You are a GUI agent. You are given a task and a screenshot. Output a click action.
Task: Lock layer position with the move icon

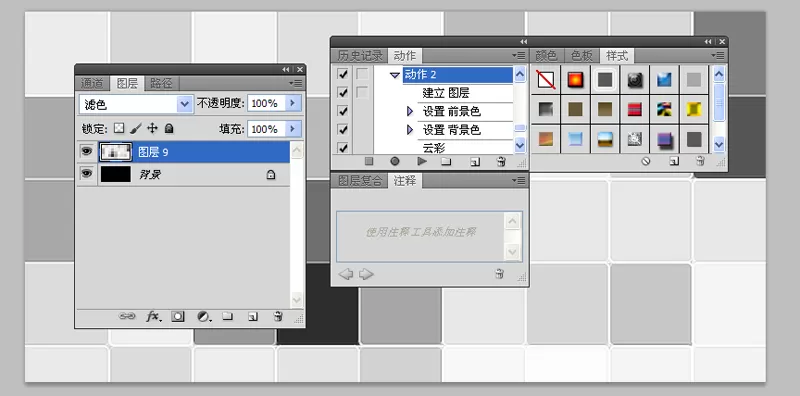(152, 128)
